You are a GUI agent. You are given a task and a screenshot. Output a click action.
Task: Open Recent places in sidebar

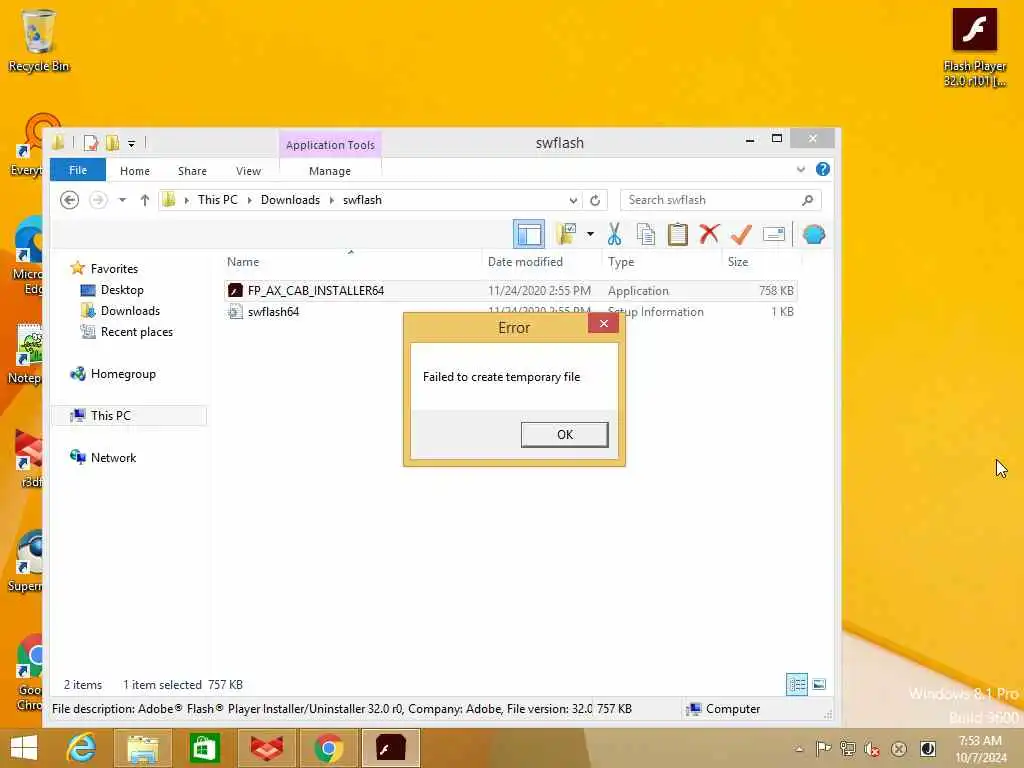(136, 332)
